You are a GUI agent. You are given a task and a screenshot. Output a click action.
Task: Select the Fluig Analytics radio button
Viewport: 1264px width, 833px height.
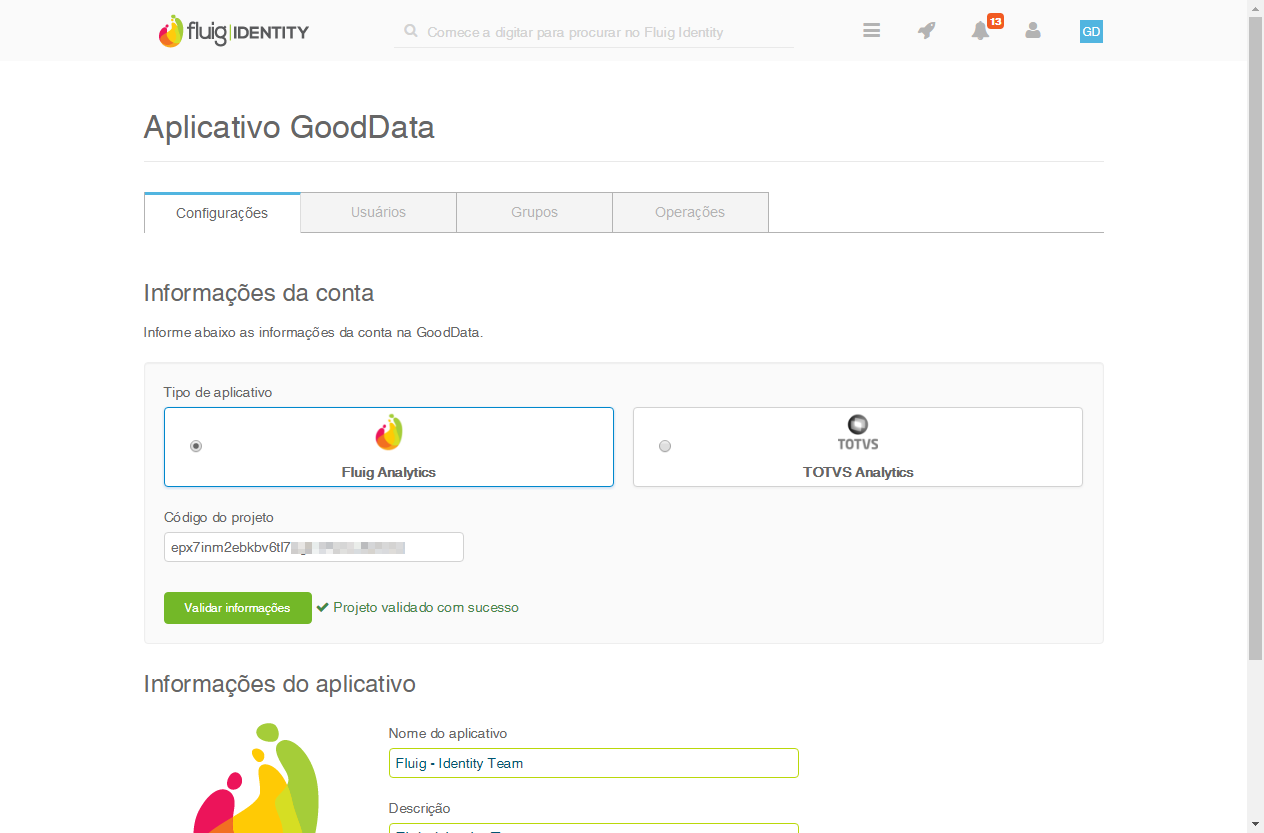point(196,446)
